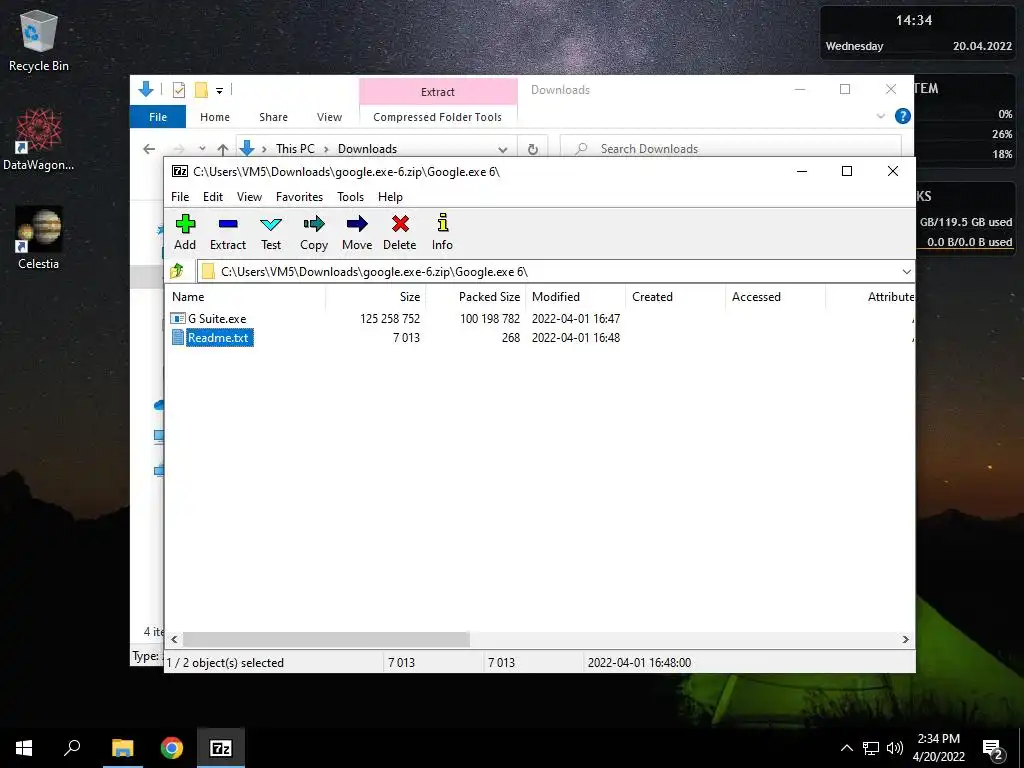Sort by Accessed column header
The width and height of the screenshot is (1024, 768).
pyautogui.click(x=775, y=296)
